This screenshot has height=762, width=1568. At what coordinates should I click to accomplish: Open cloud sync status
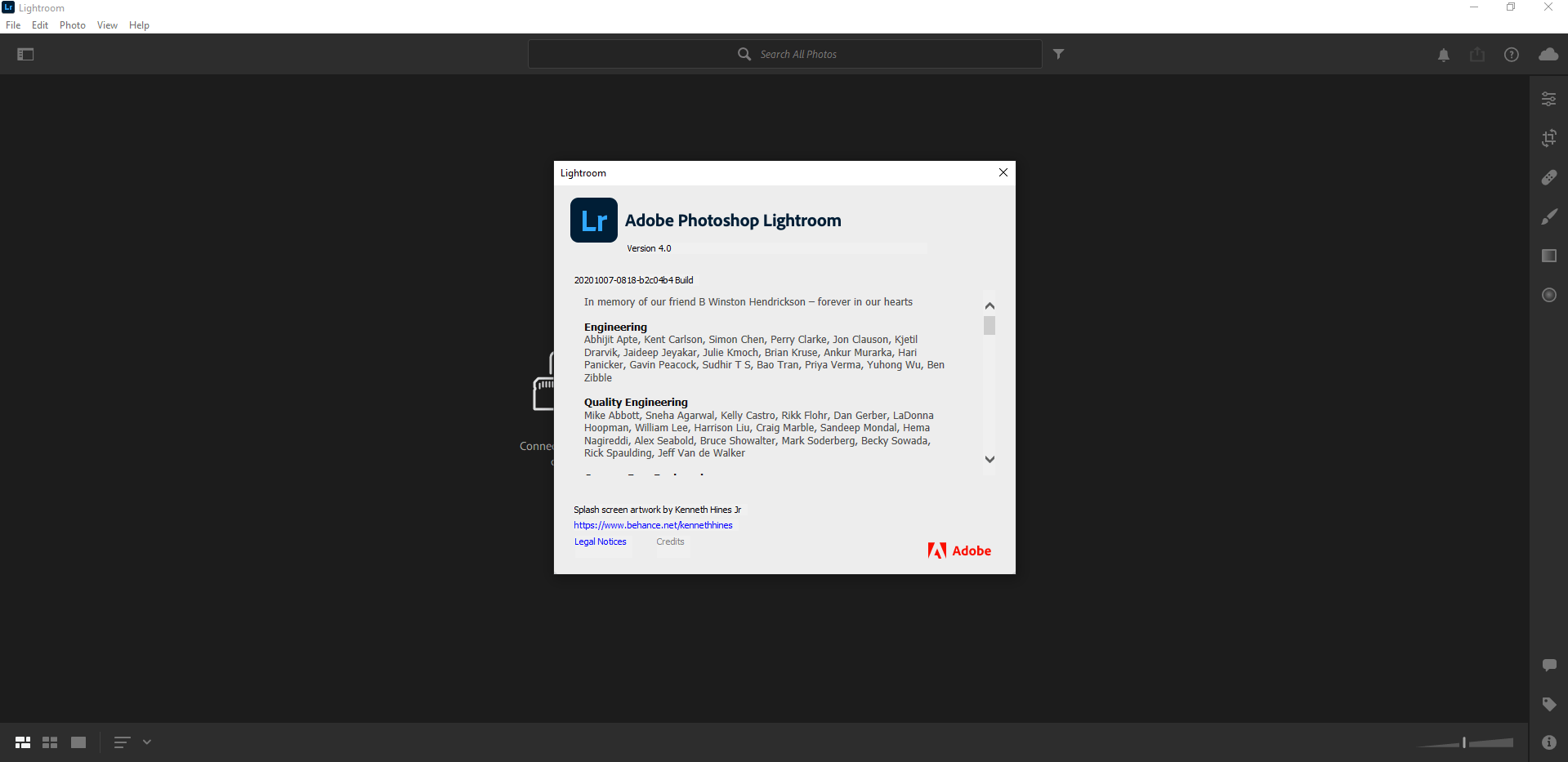1548,55
